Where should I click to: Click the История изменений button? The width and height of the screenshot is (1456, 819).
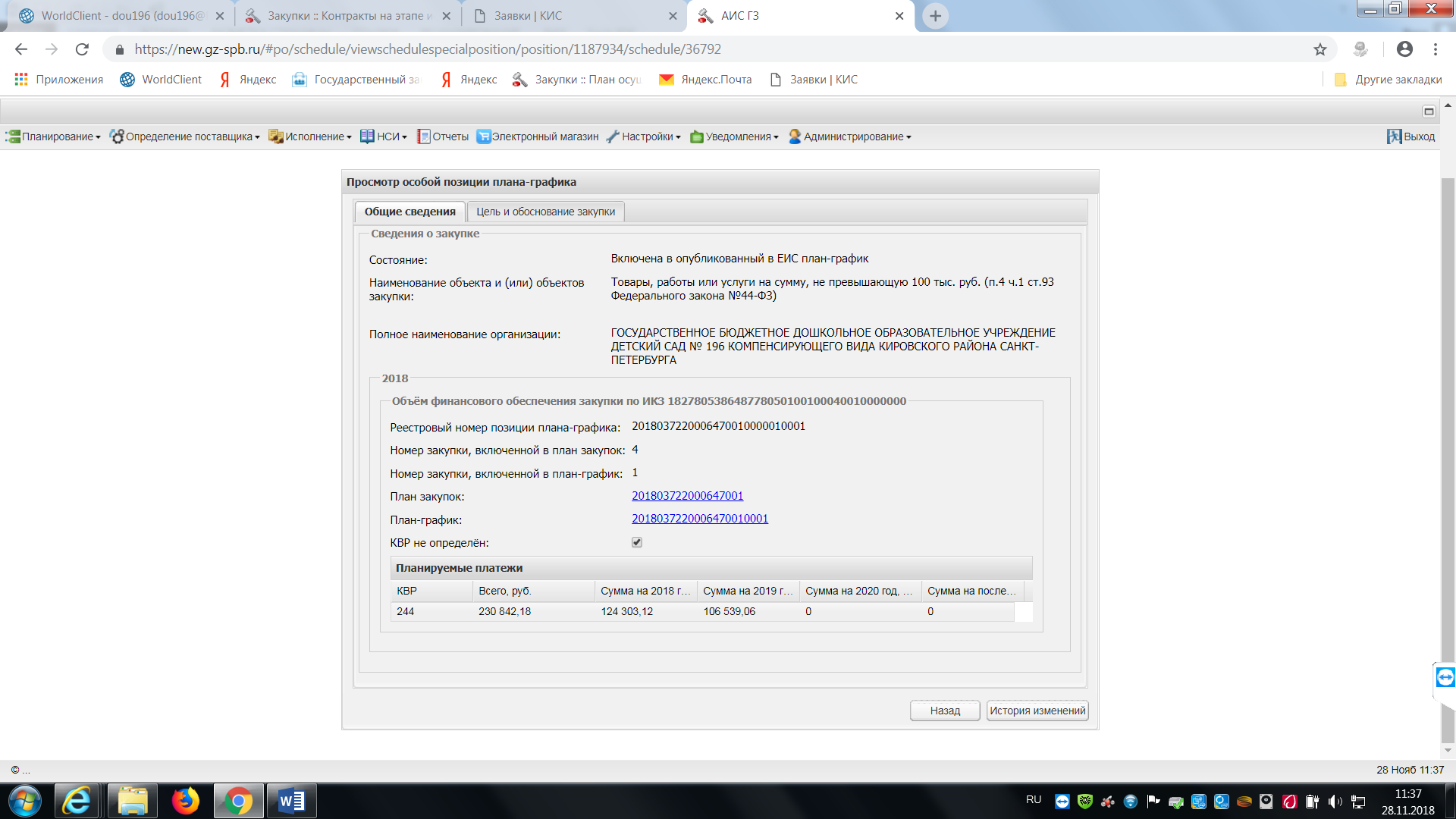tap(1037, 711)
